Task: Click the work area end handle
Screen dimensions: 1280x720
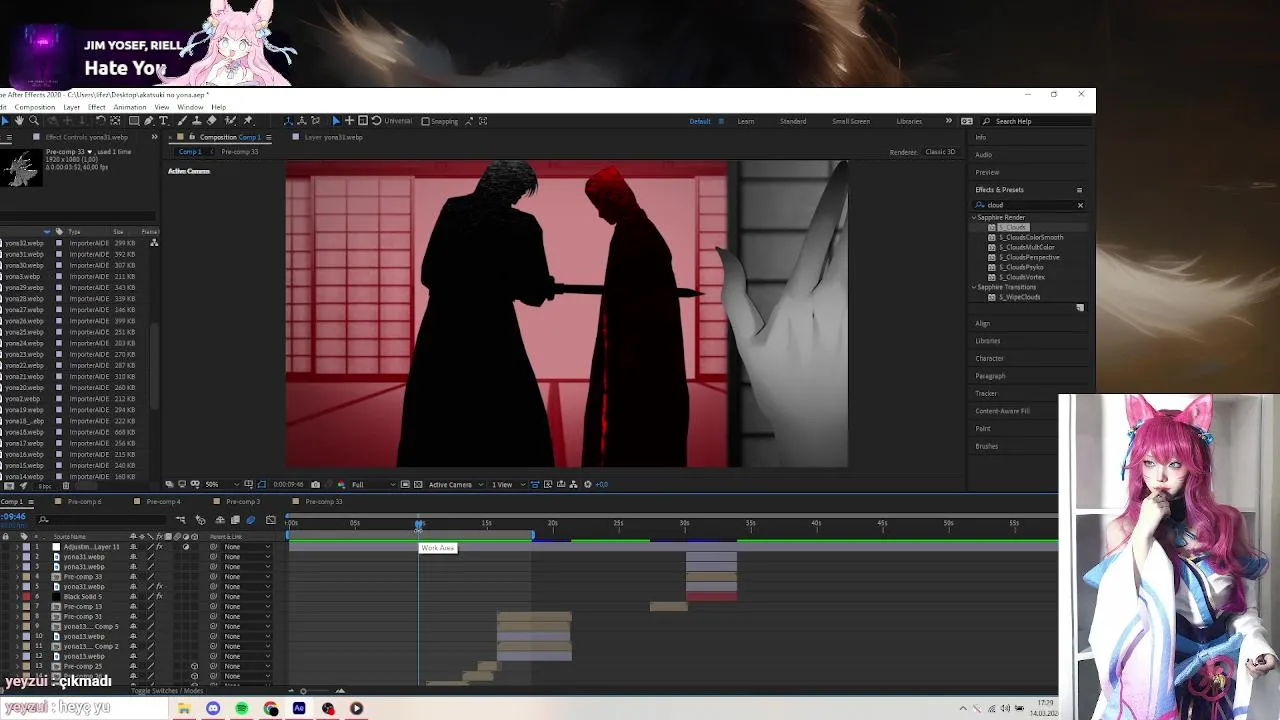Action: click(x=532, y=537)
